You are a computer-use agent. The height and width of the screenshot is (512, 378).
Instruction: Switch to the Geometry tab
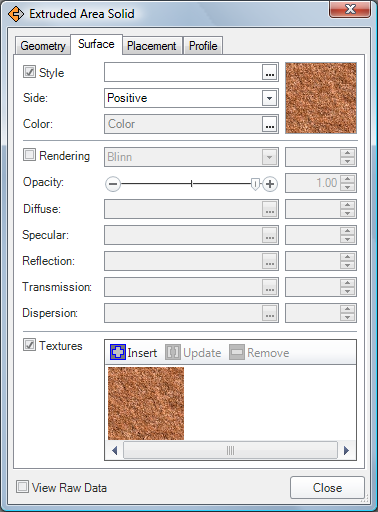pyautogui.click(x=43, y=46)
